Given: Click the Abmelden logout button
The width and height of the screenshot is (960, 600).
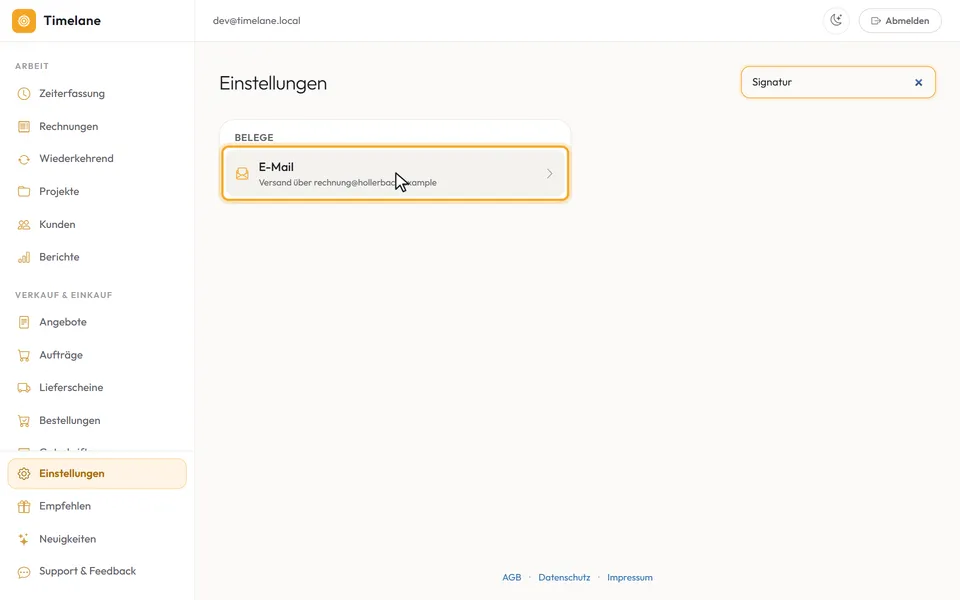Looking at the screenshot, I should pos(900,21).
